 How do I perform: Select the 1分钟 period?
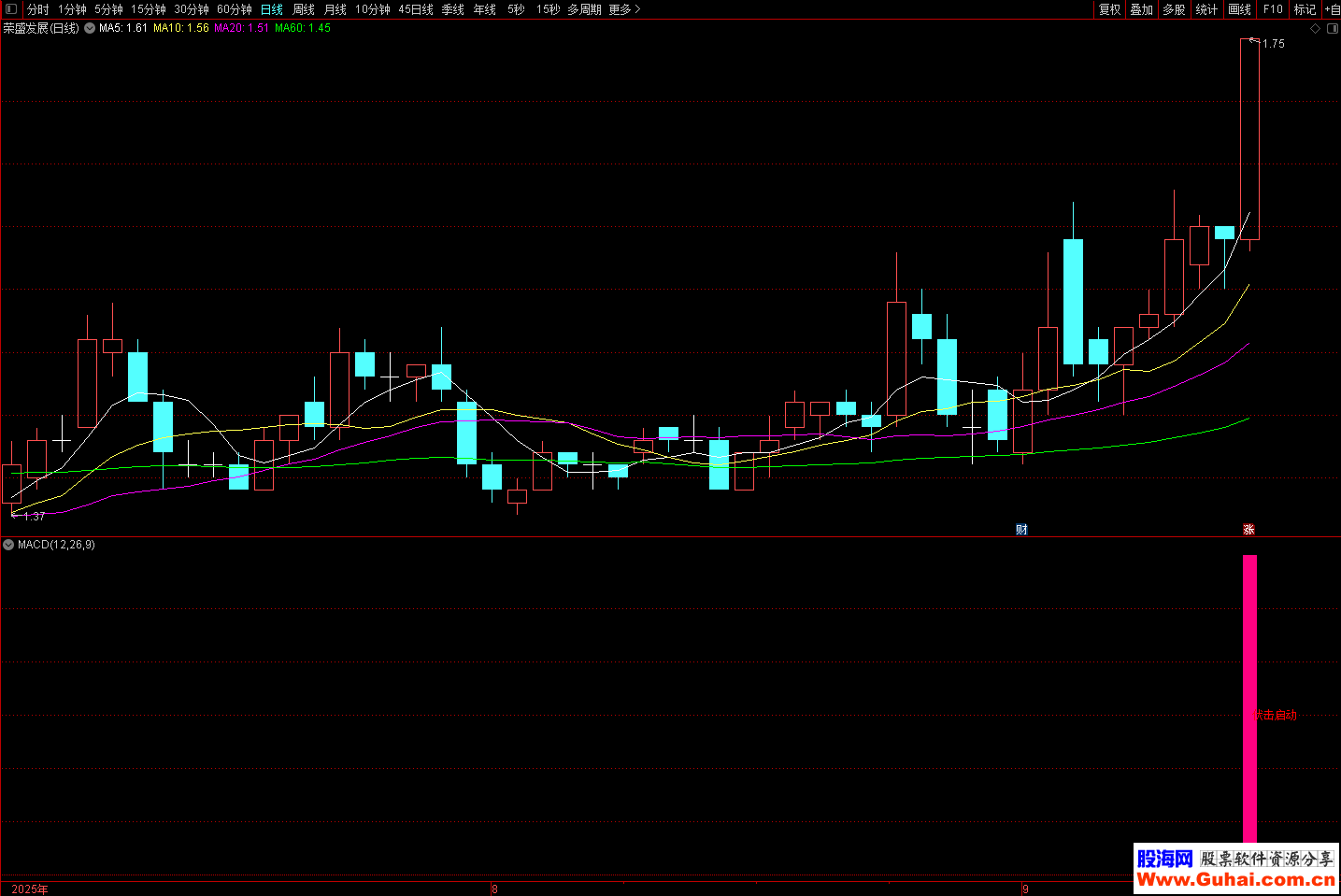point(72,9)
